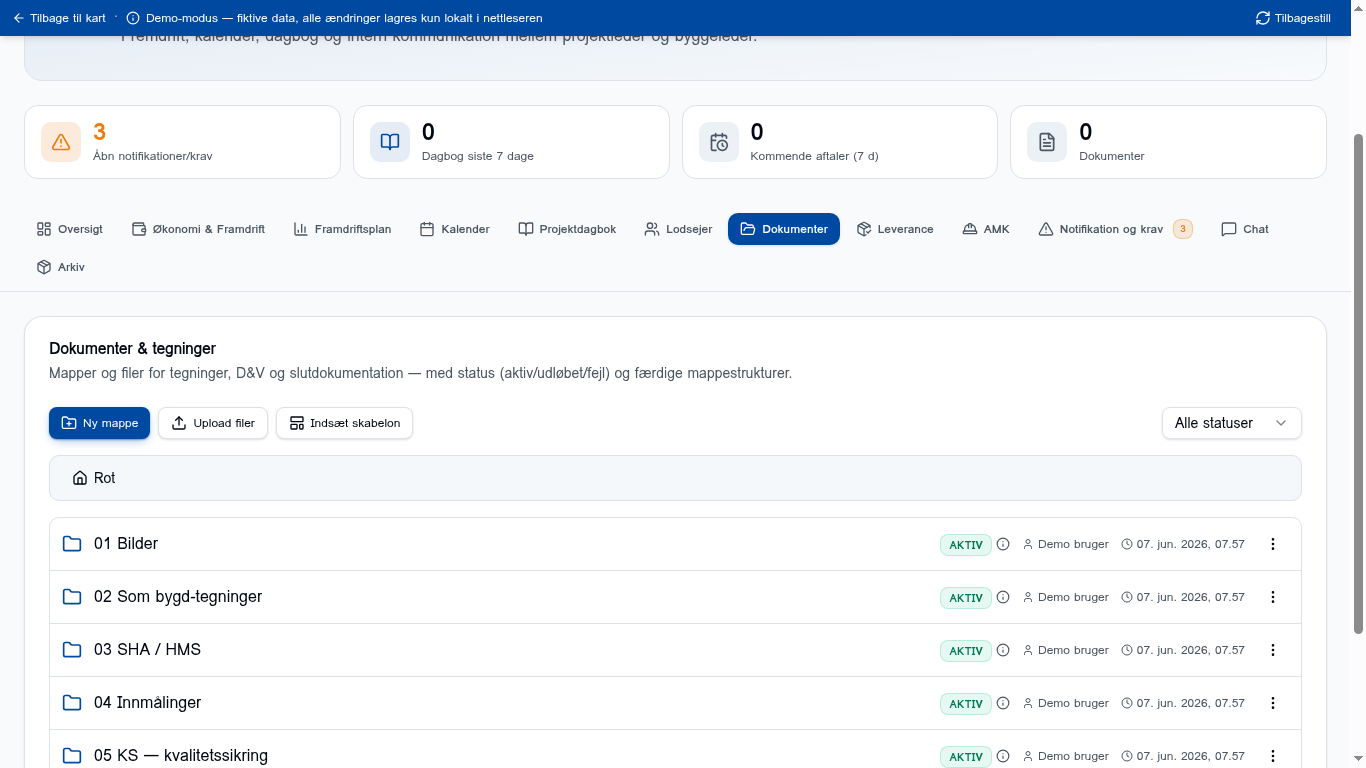Screen dimensions: 1366x768
Task: Open three-dot menu for 04 Innmålinger
Action: pos(1273,703)
